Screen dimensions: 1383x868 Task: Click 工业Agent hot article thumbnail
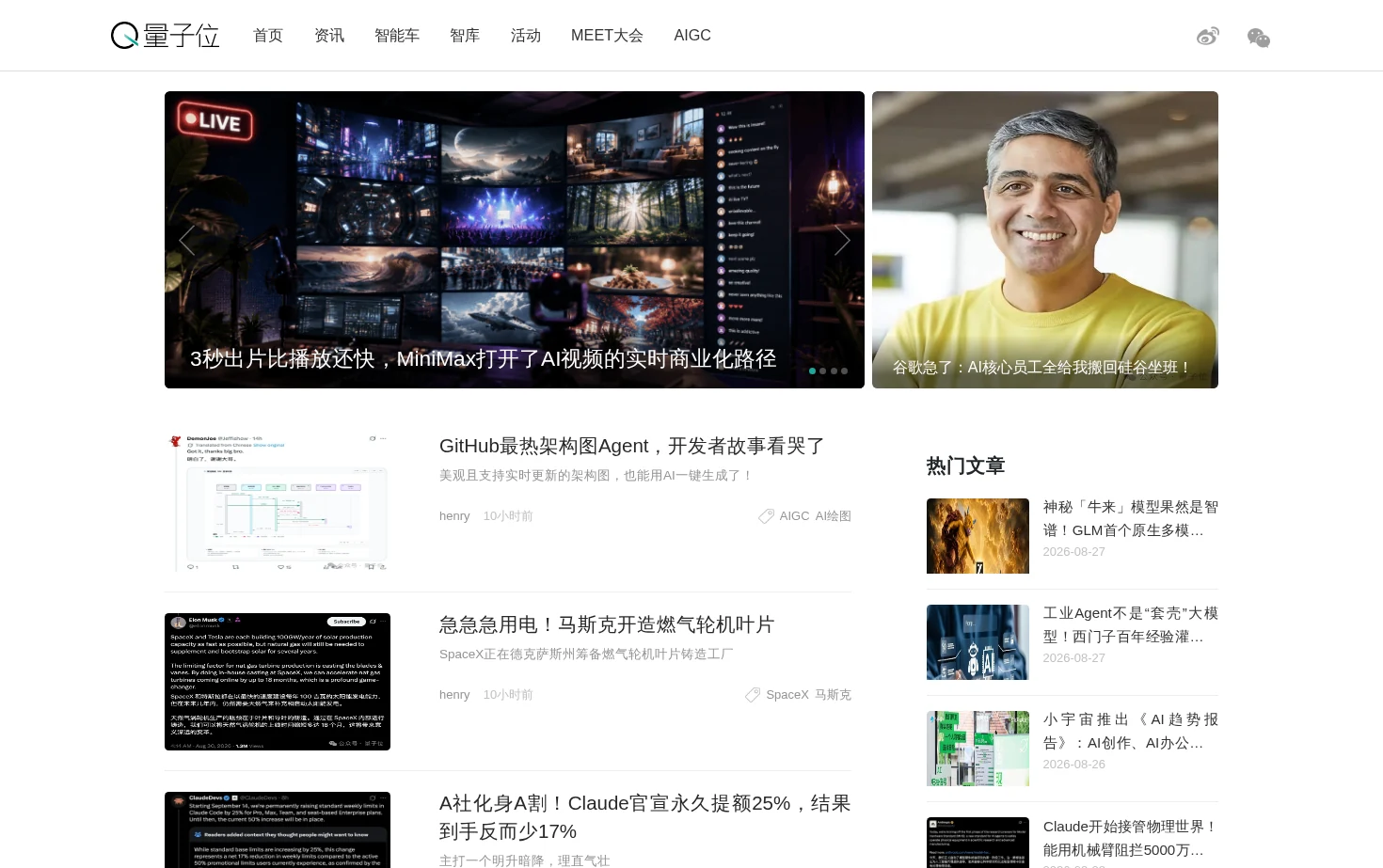tap(978, 642)
